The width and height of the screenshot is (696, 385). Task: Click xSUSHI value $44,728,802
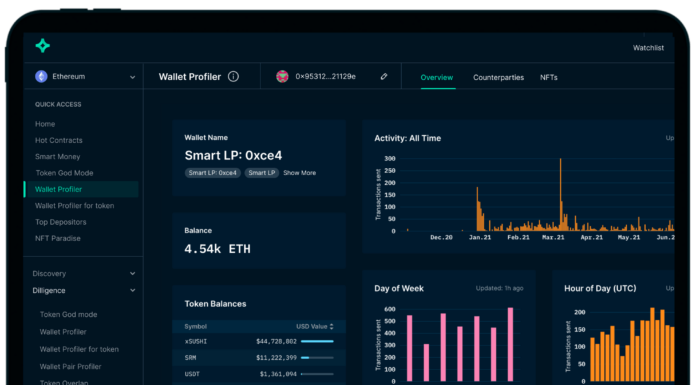point(276,341)
